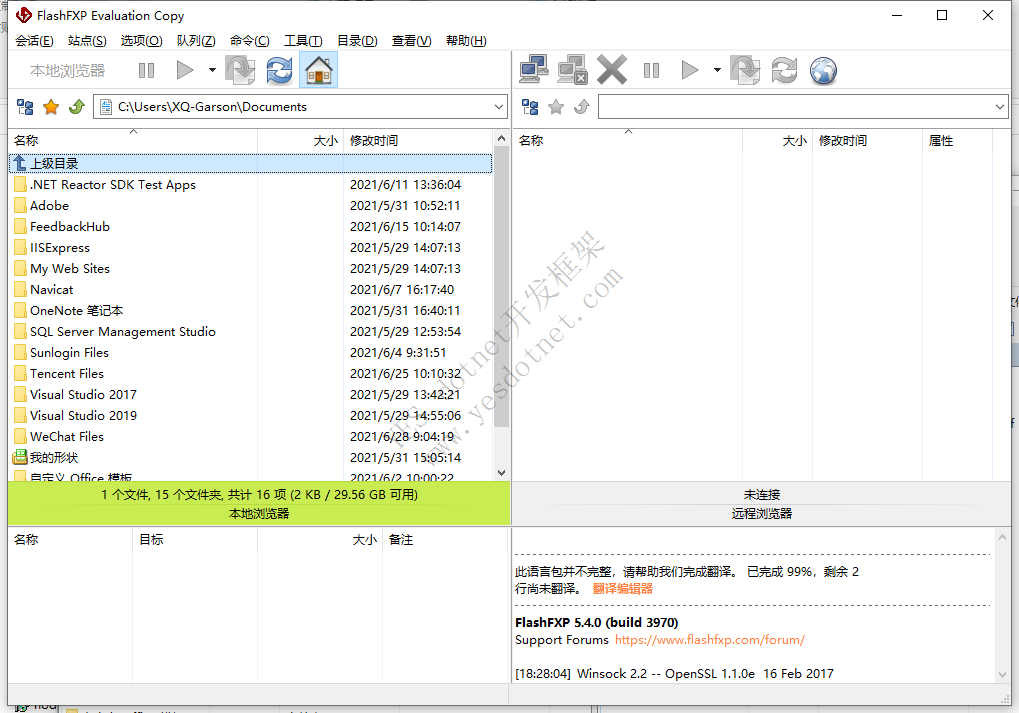Sort local files by 大小 column
The height and width of the screenshot is (713, 1019).
tap(301, 140)
